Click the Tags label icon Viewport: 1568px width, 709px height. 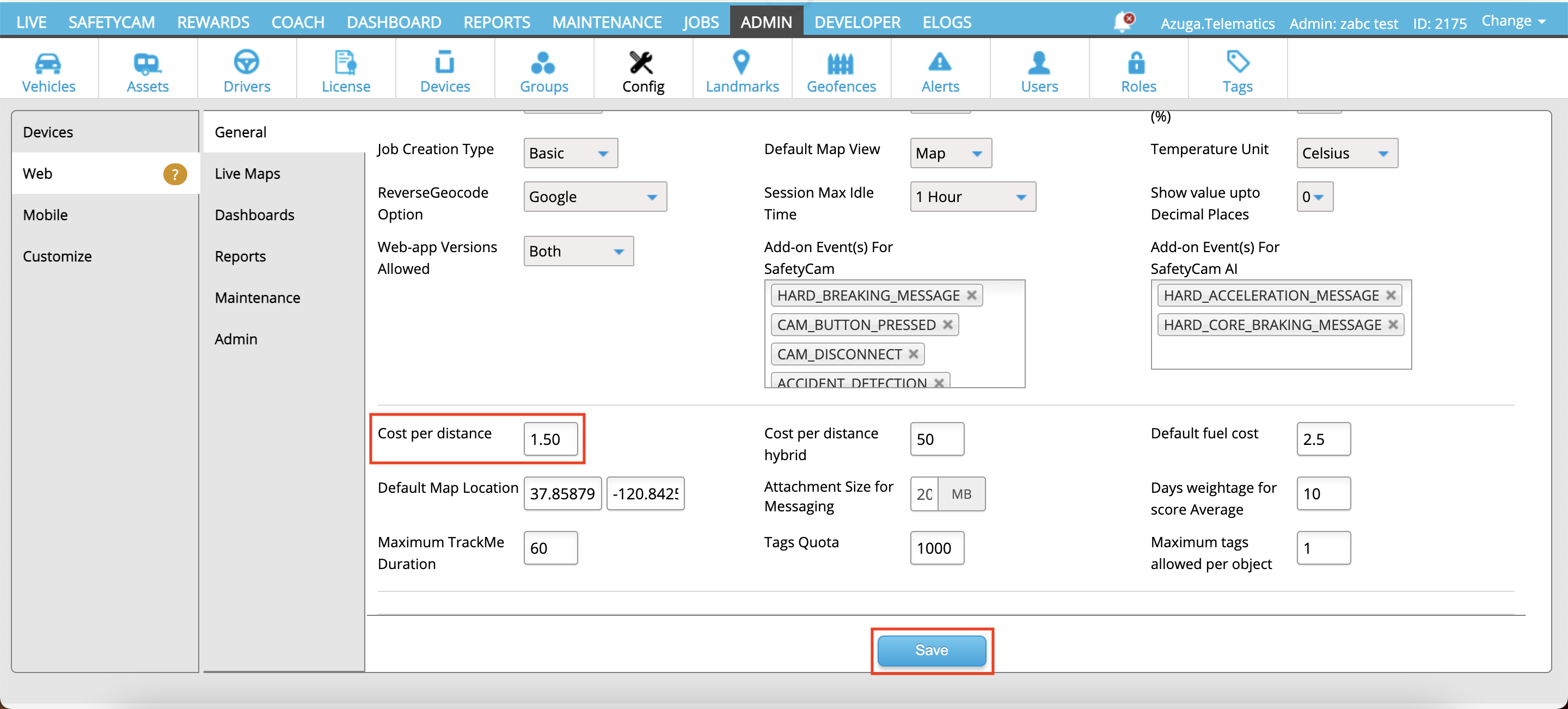click(x=1237, y=62)
